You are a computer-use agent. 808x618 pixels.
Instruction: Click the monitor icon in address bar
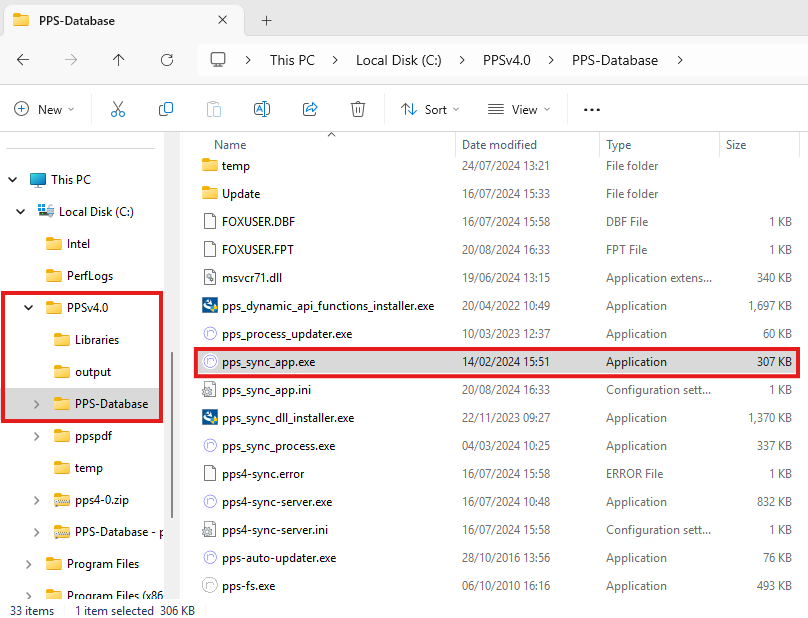[x=218, y=60]
